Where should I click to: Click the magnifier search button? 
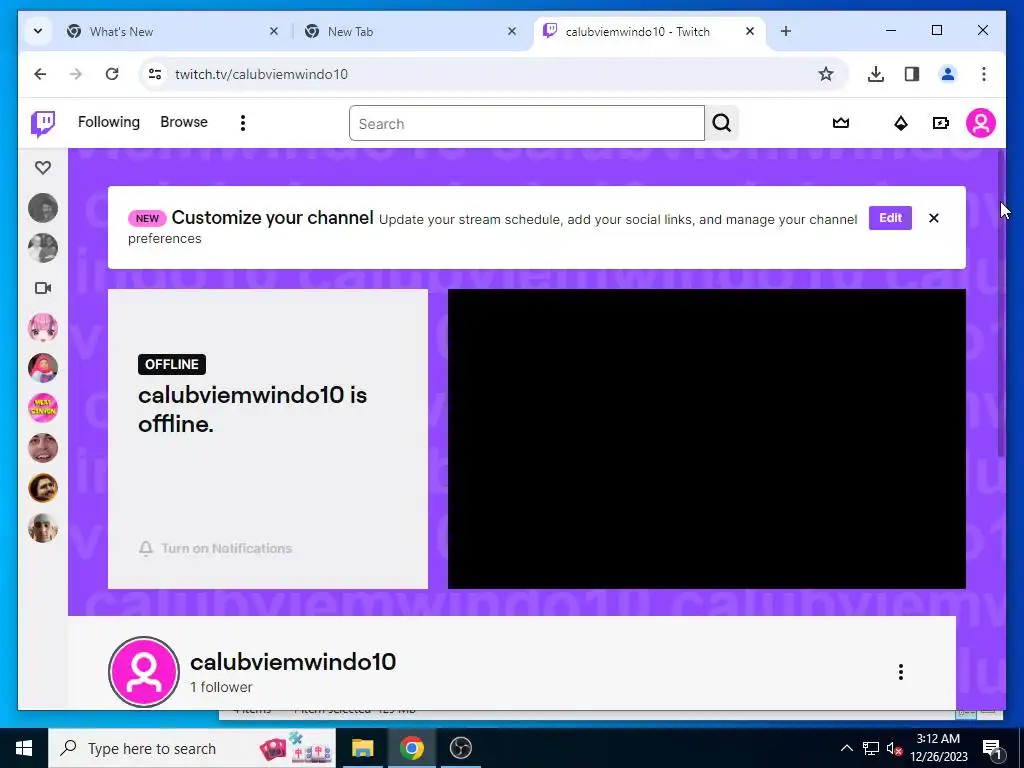(x=722, y=123)
